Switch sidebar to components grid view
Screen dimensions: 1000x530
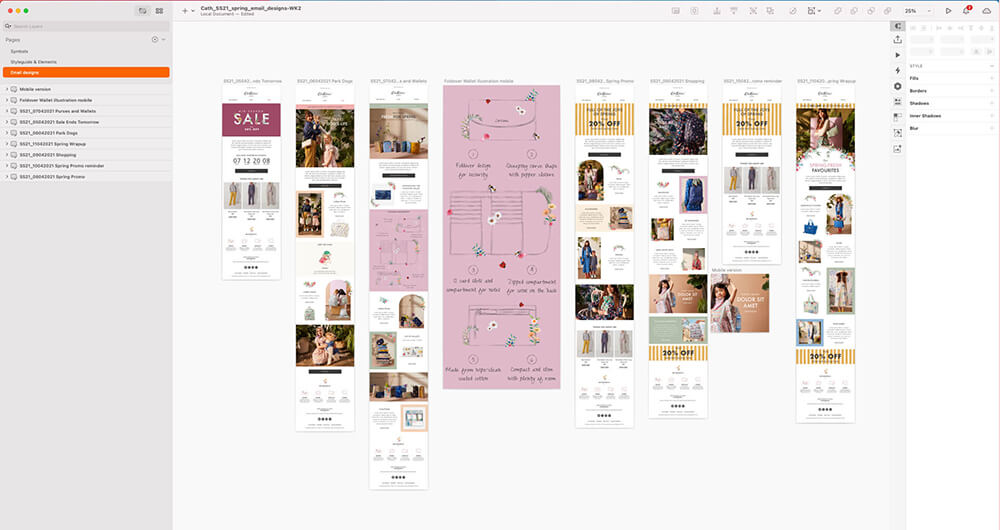coord(159,10)
